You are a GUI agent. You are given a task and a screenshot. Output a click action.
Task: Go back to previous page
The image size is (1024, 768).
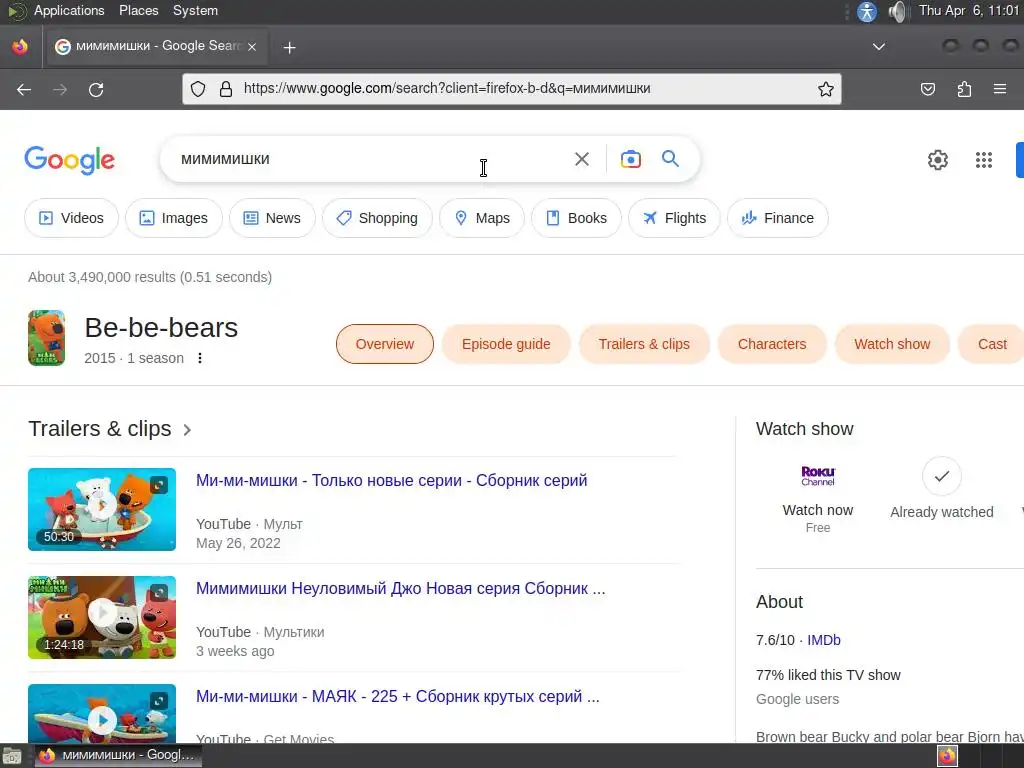[x=24, y=89]
